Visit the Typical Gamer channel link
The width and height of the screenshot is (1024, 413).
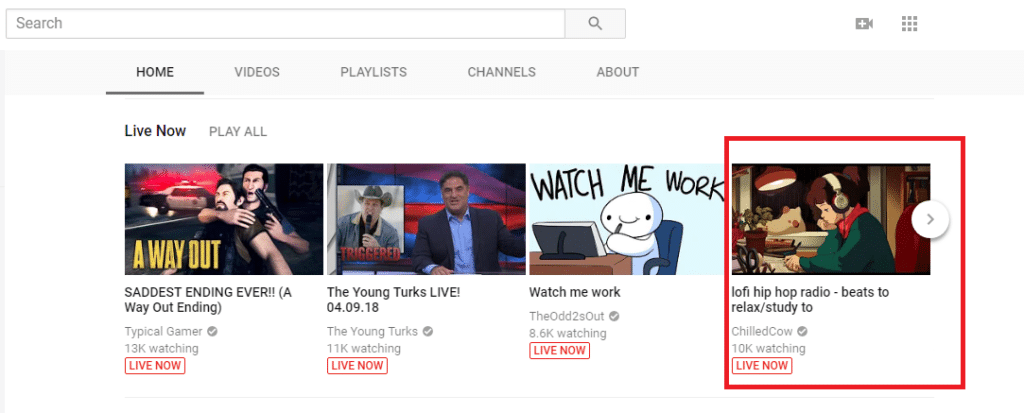click(x=163, y=331)
